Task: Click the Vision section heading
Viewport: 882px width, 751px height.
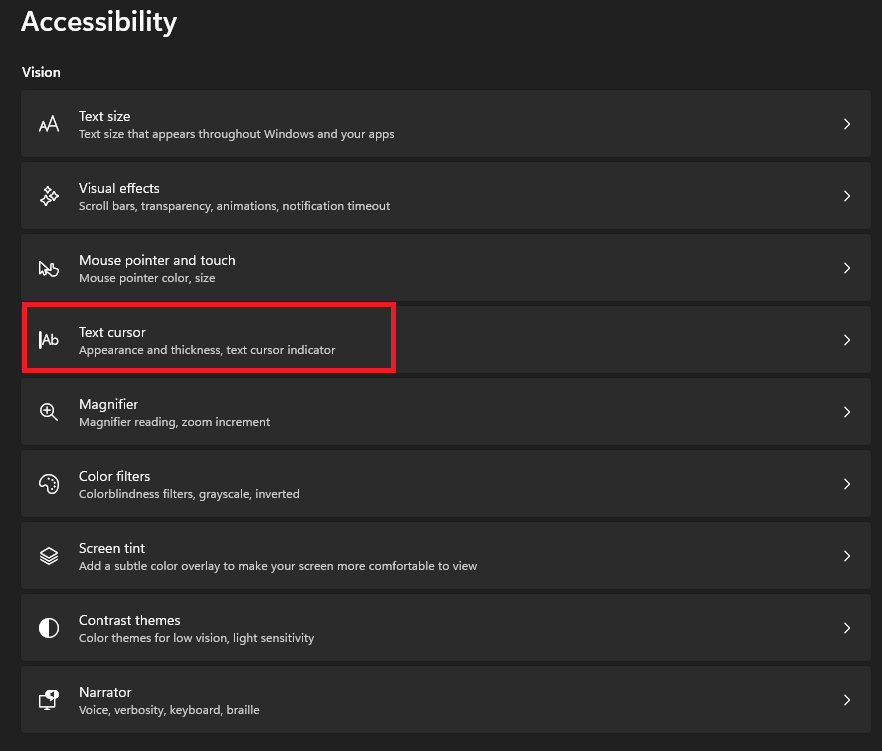Action: point(41,72)
